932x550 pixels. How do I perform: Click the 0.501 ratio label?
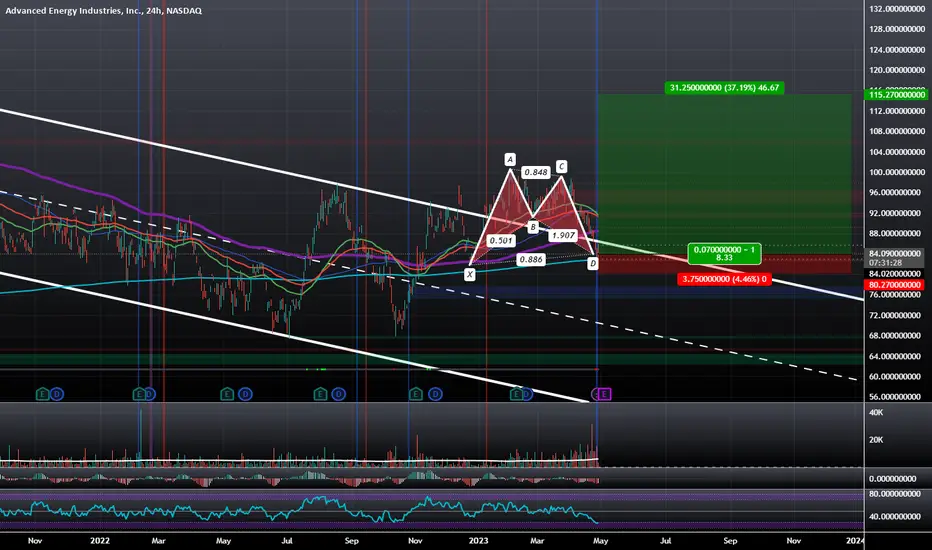[x=501, y=241]
